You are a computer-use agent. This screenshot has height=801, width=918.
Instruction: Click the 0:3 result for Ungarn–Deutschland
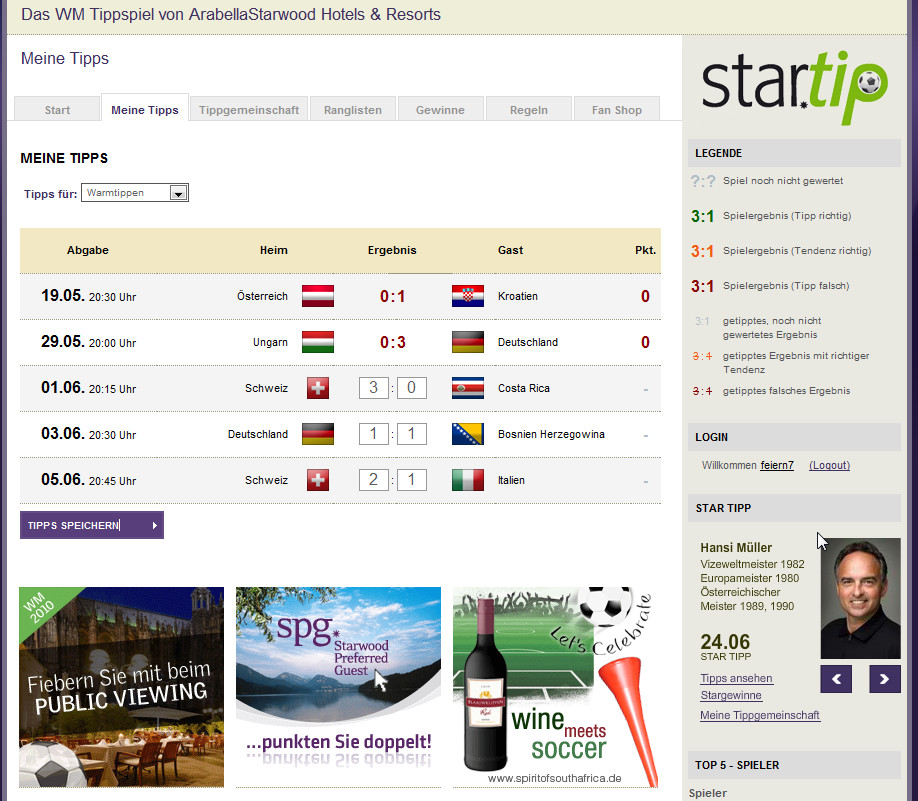click(392, 343)
